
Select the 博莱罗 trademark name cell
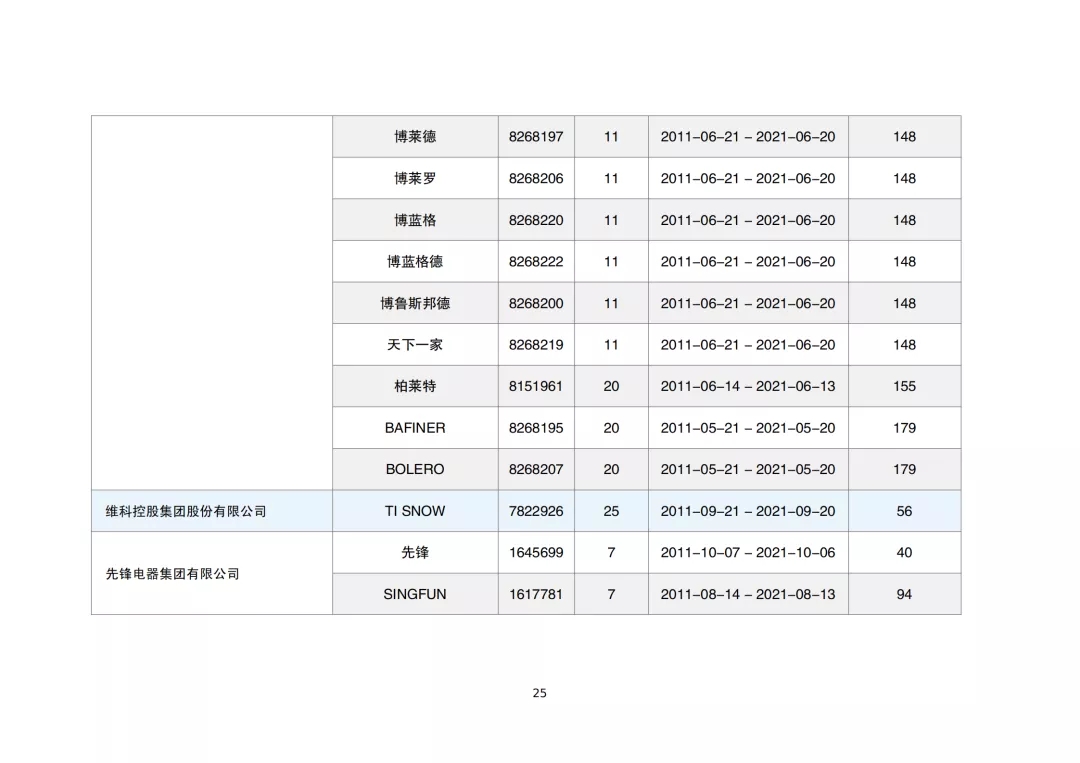415,178
